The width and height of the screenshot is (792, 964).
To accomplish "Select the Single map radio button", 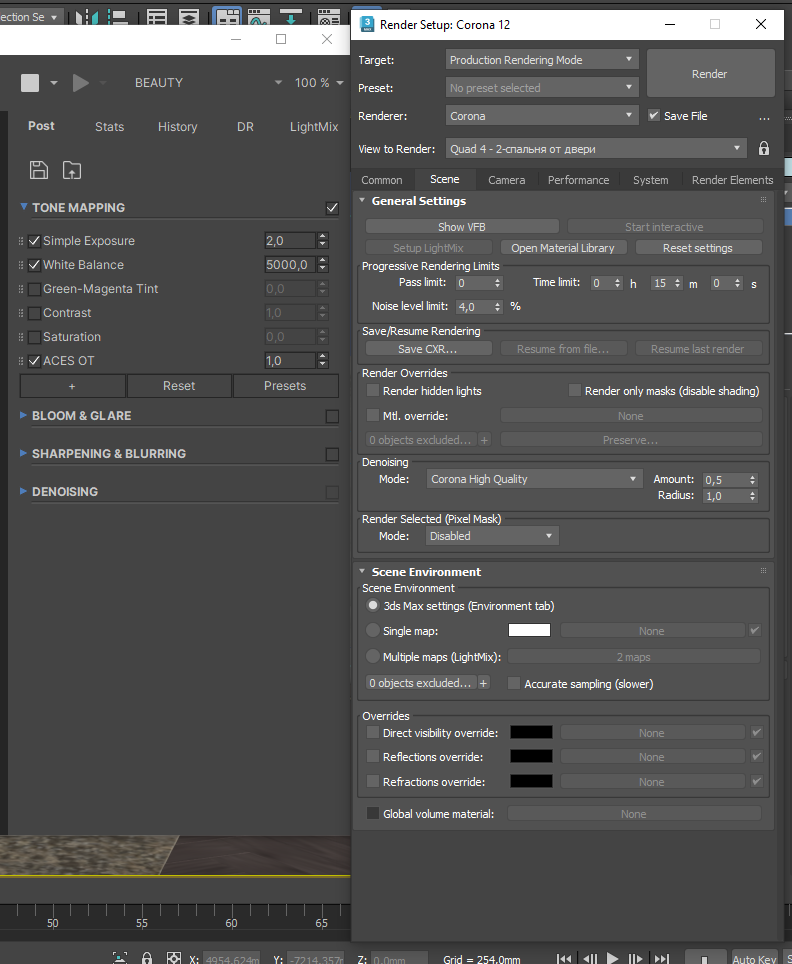I will click(373, 630).
